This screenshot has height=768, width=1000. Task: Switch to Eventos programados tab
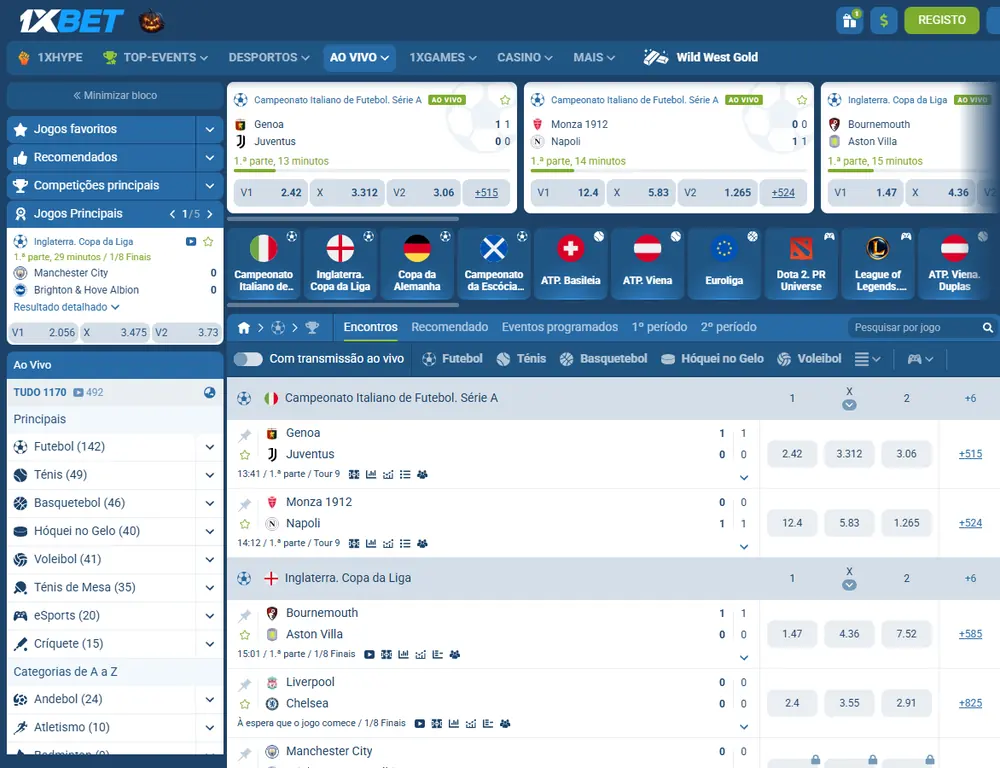tap(560, 327)
